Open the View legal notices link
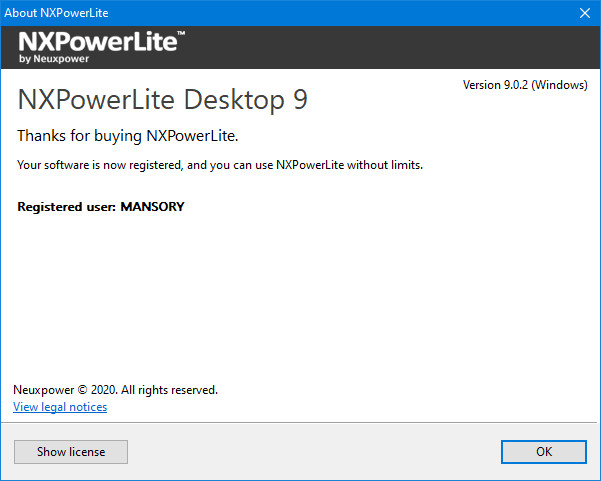This screenshot has height=481, width=601. (x=60, y=407)
